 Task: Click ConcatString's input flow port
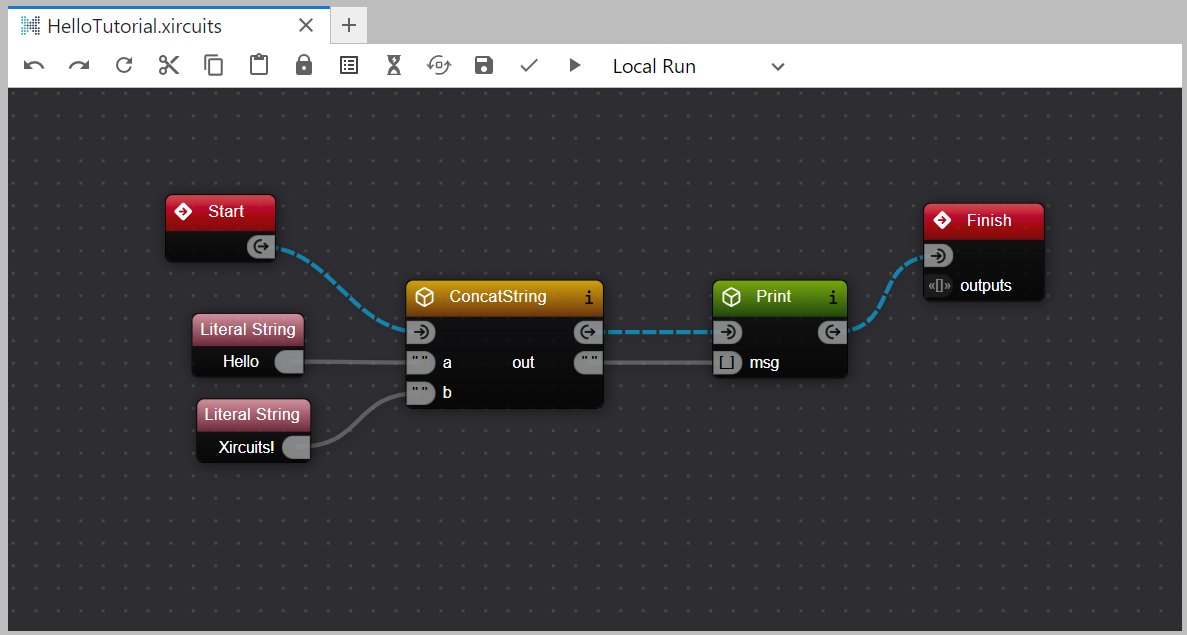point(421,332)
